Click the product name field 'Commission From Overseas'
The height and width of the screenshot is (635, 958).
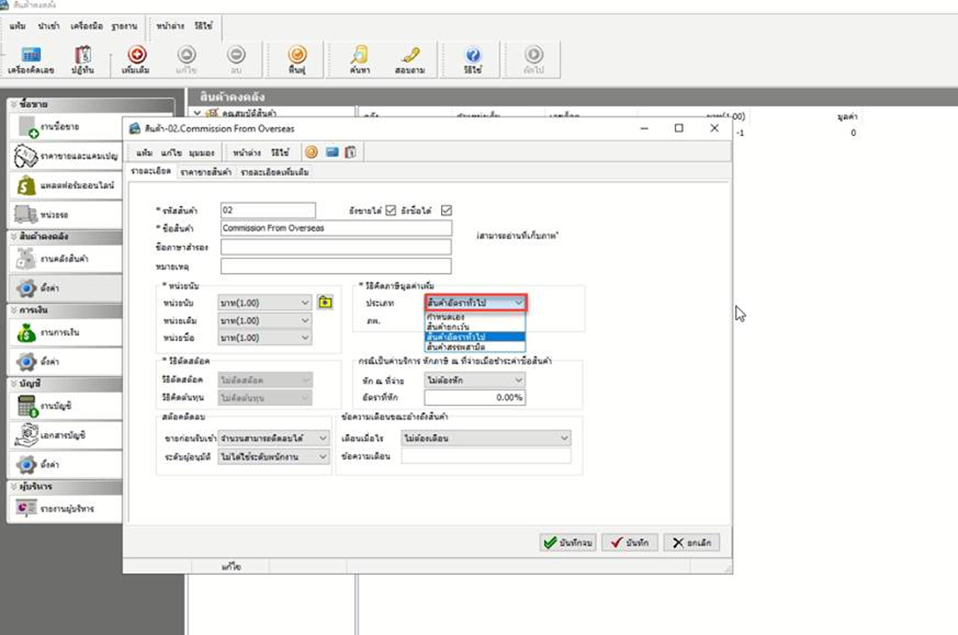[336, 228]
